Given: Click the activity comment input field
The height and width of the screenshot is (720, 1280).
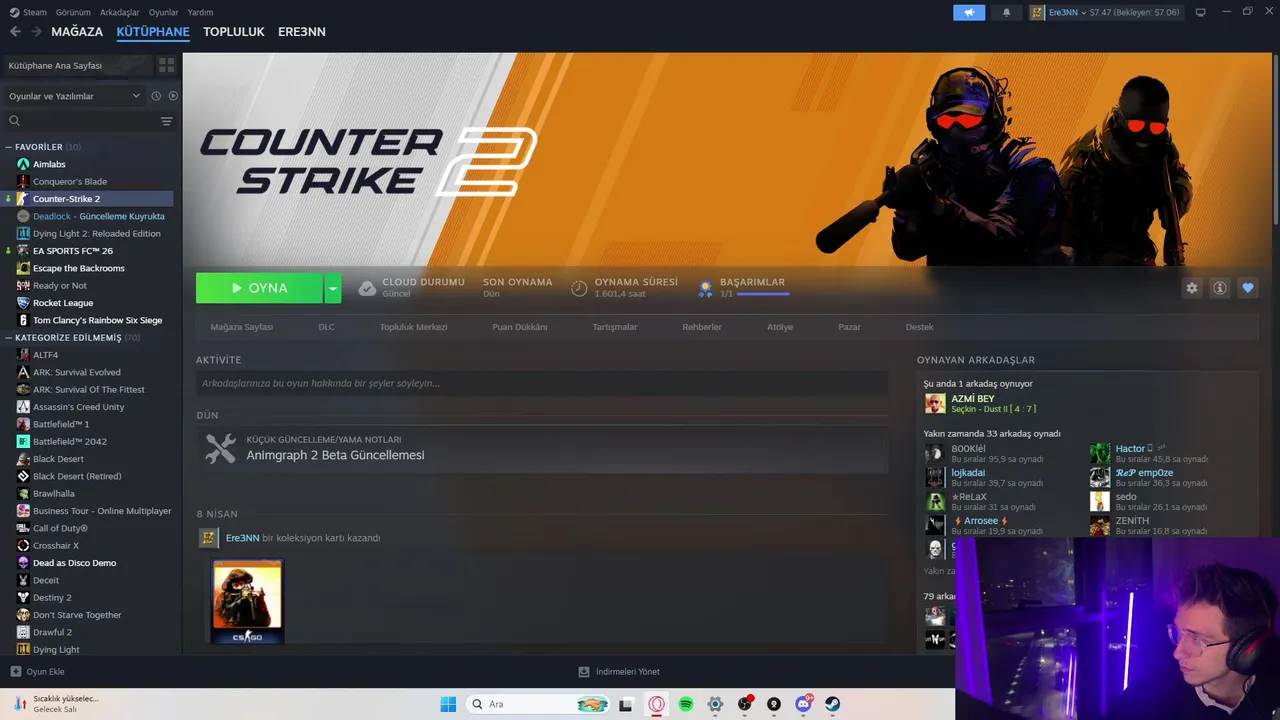Looking at the screenshot, I should (x=542, y=383).
